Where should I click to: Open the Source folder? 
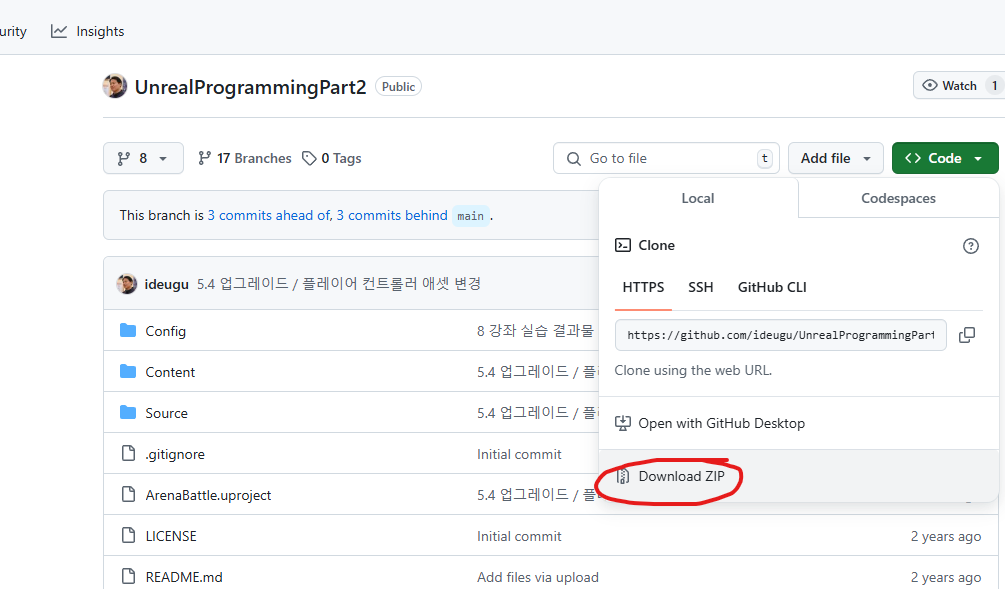tap(167, 413)
